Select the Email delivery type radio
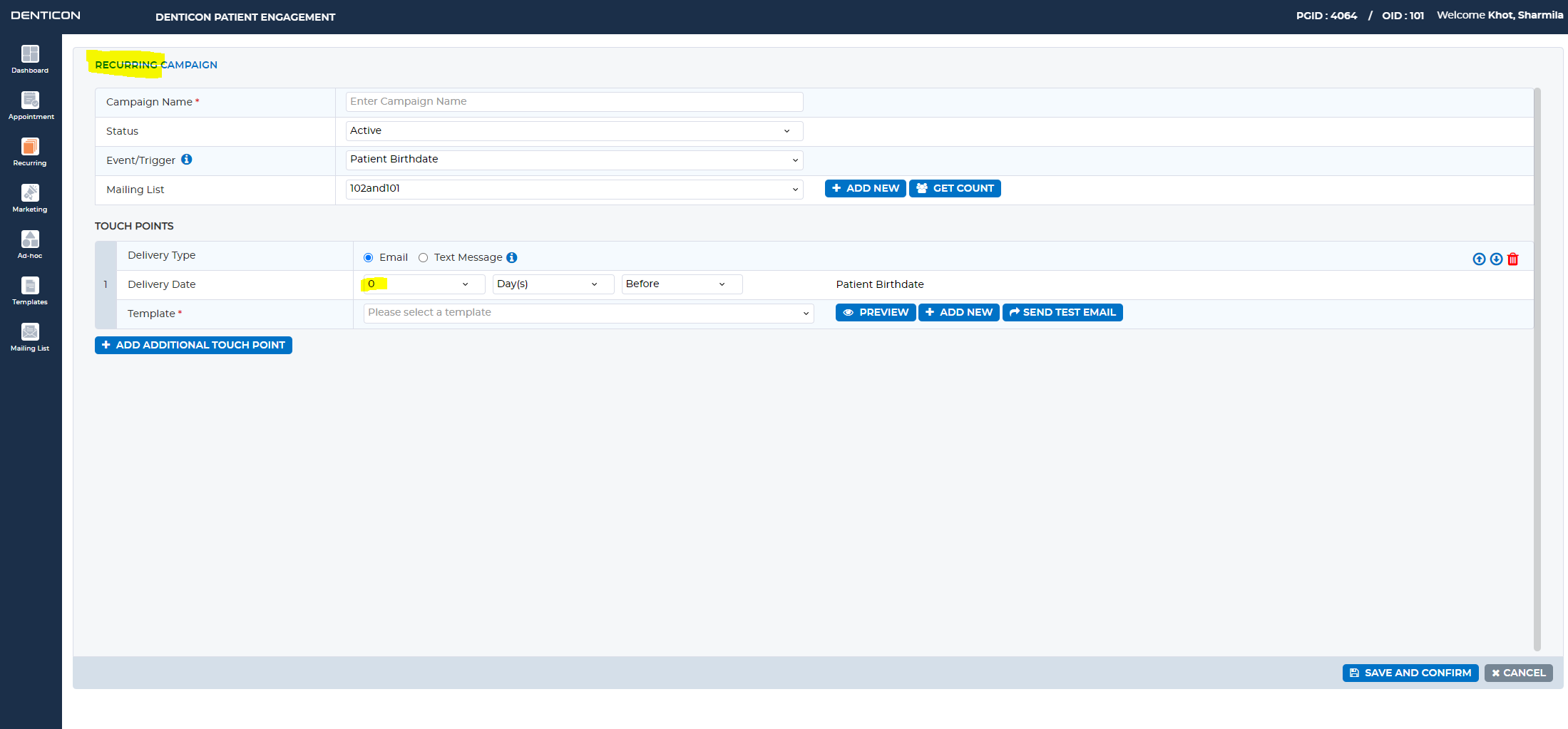The width and height of the screenshot is (1568, 729). (x=368, y=257)
